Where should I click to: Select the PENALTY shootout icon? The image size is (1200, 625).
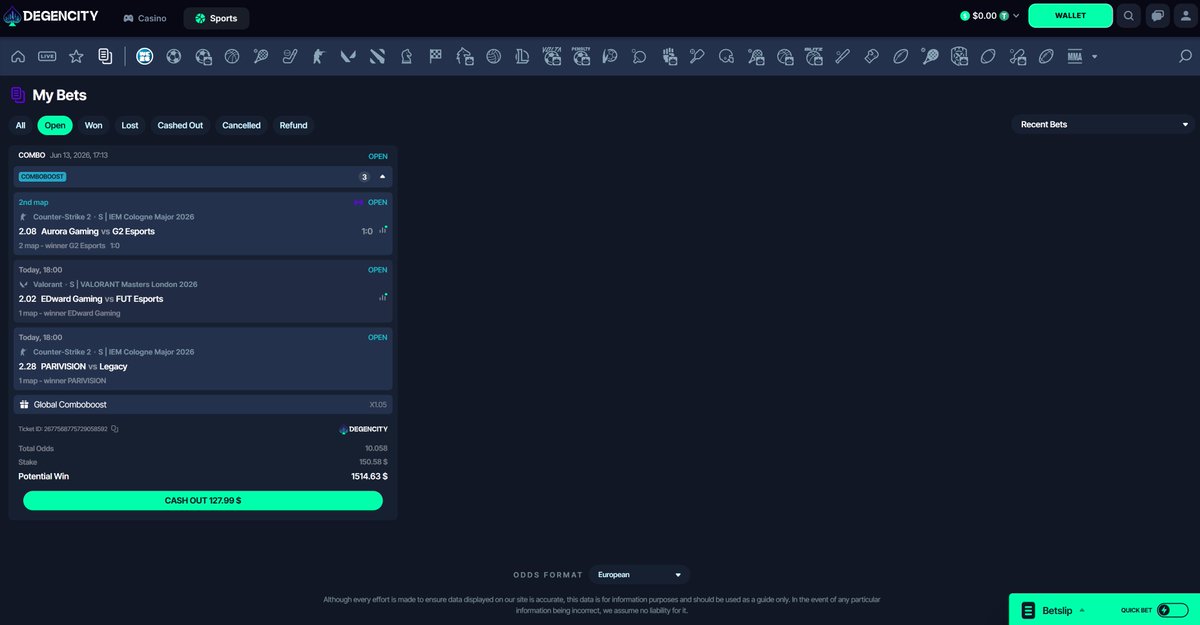pyautogui.click(x=581, y=57)
